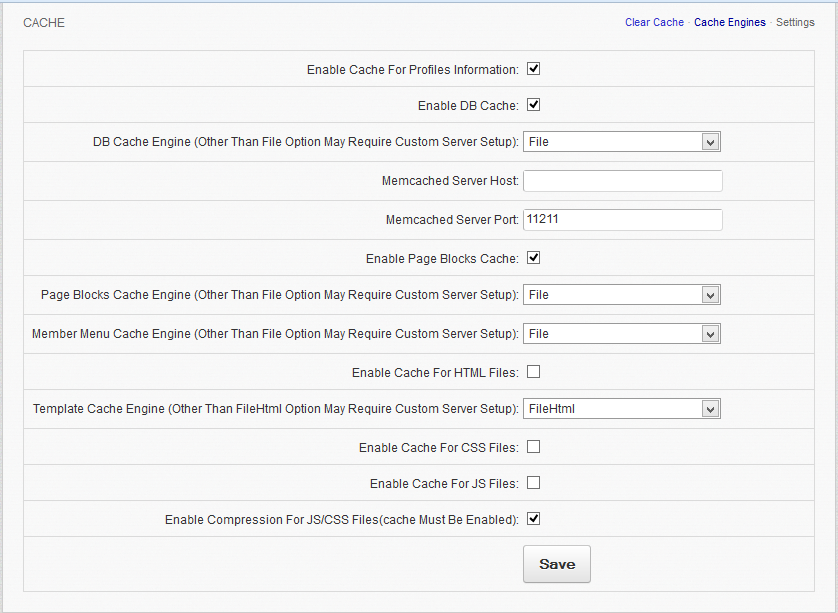Expand Page Blocks Cache Engine dropdown
This screenshot has width=838, height=613.
pos(621,295)
